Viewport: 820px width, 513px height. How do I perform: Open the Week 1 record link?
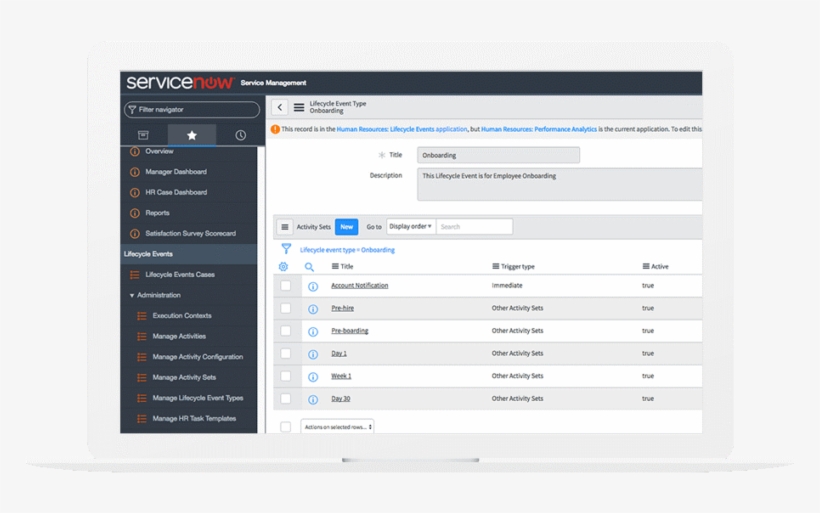coord(341,376)
